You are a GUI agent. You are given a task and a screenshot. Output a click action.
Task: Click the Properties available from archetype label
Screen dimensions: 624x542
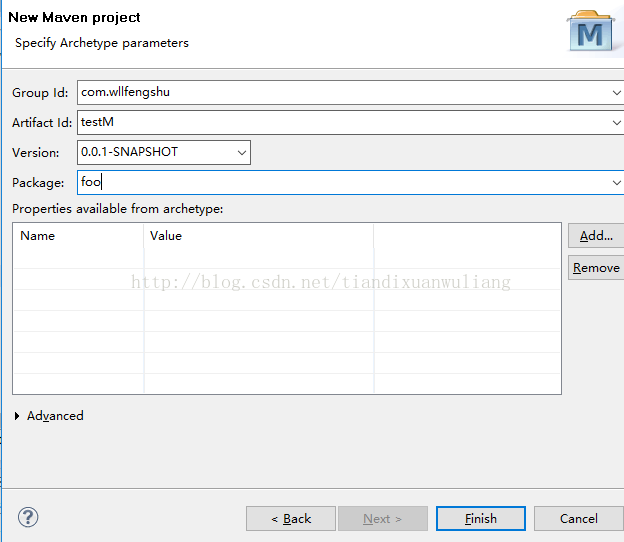[x=118, y=209]
